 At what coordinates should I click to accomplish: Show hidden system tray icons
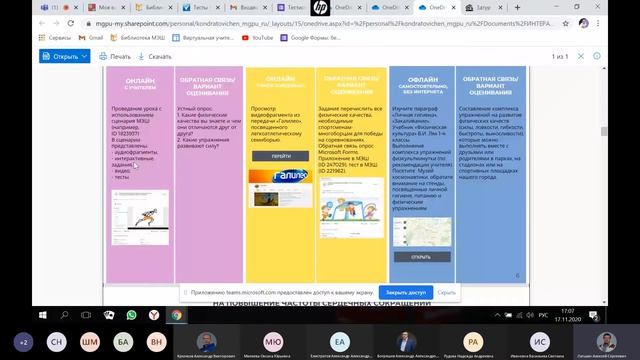pos(497,315)
